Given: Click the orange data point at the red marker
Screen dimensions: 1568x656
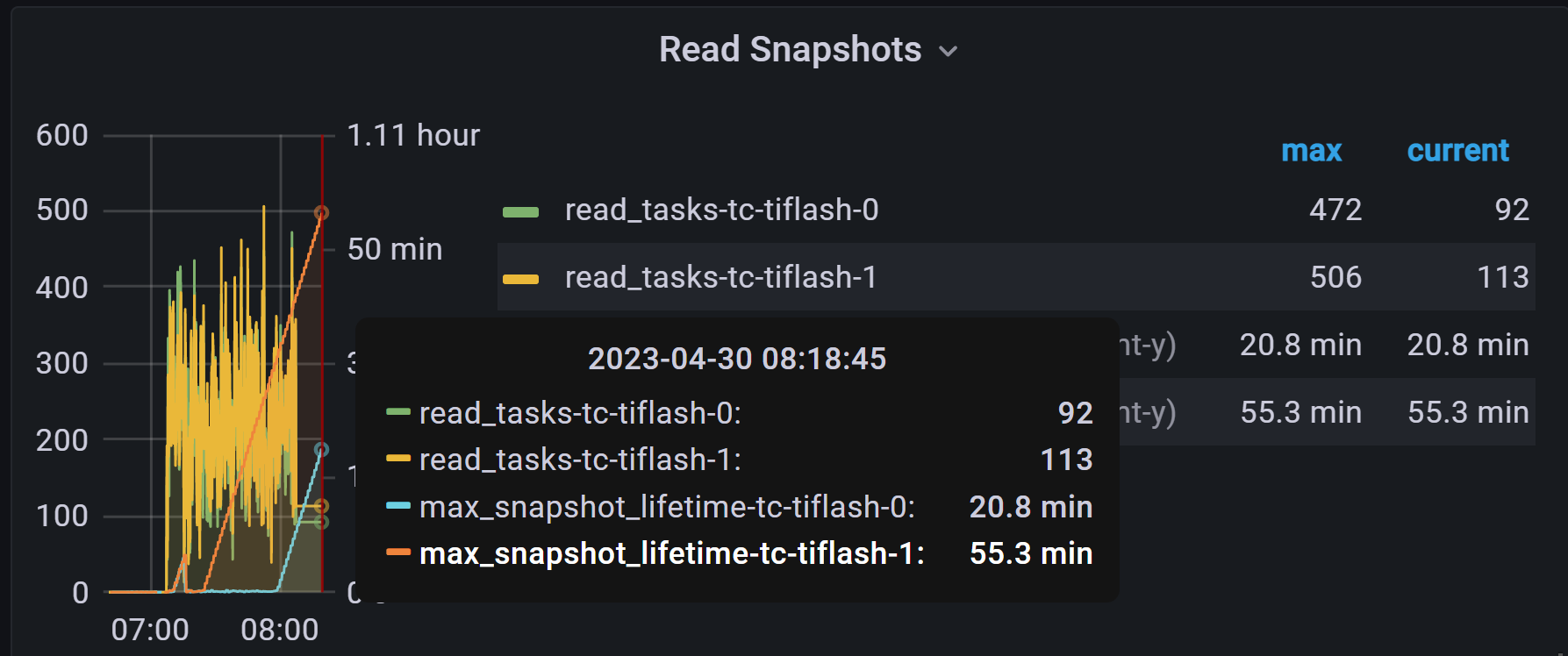Looking at the screenshot, I should point(320,210).
